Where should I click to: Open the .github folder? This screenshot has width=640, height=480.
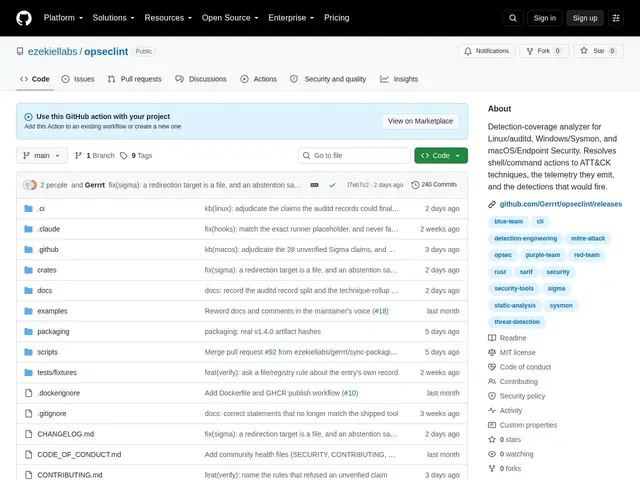[x=48, y=249]
